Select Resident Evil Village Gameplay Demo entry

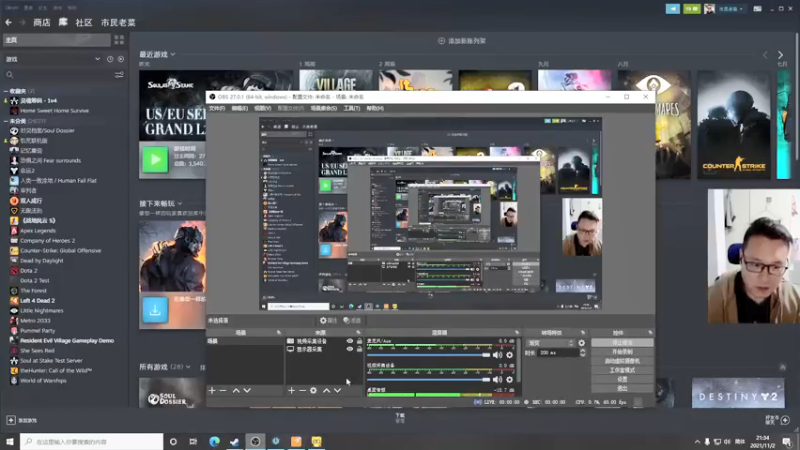coord(67,341)
